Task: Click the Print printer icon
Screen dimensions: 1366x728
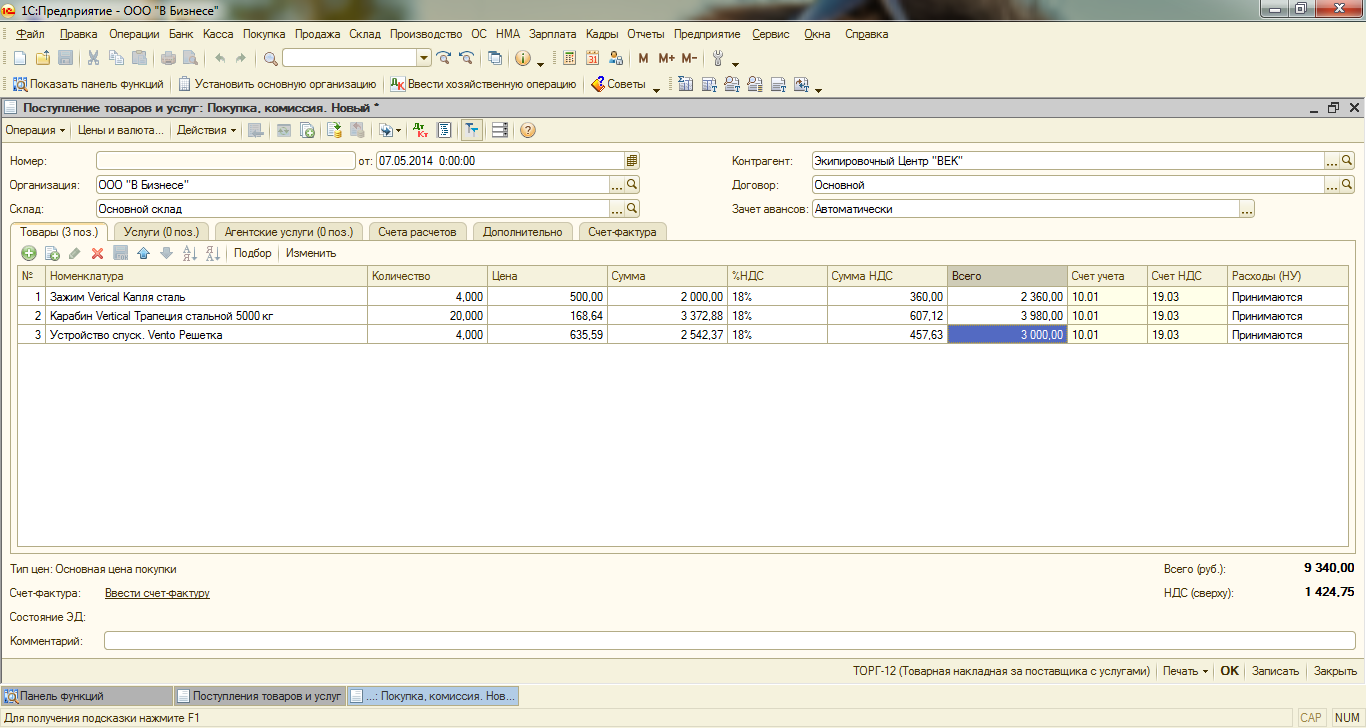Action: pos(169,58)
